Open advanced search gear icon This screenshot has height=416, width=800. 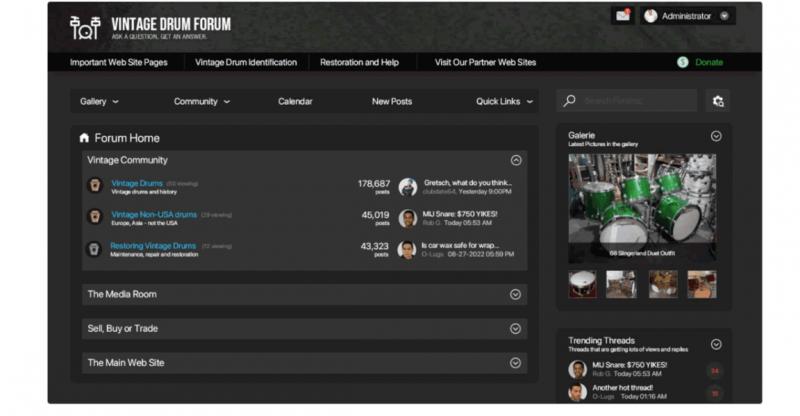(x=716, y=101)
